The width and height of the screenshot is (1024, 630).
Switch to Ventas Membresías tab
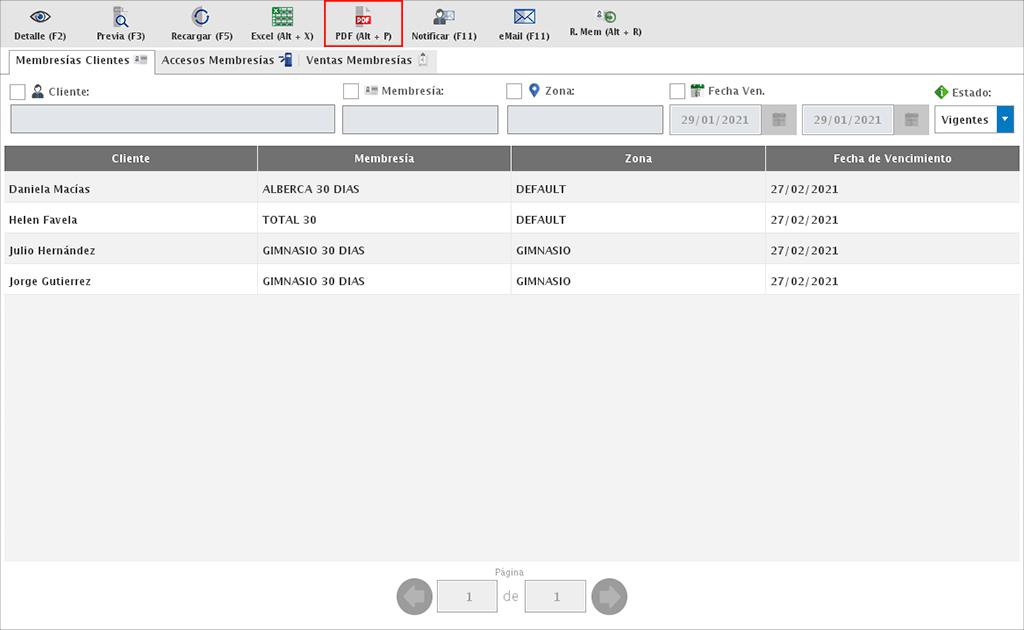point(366,61)
